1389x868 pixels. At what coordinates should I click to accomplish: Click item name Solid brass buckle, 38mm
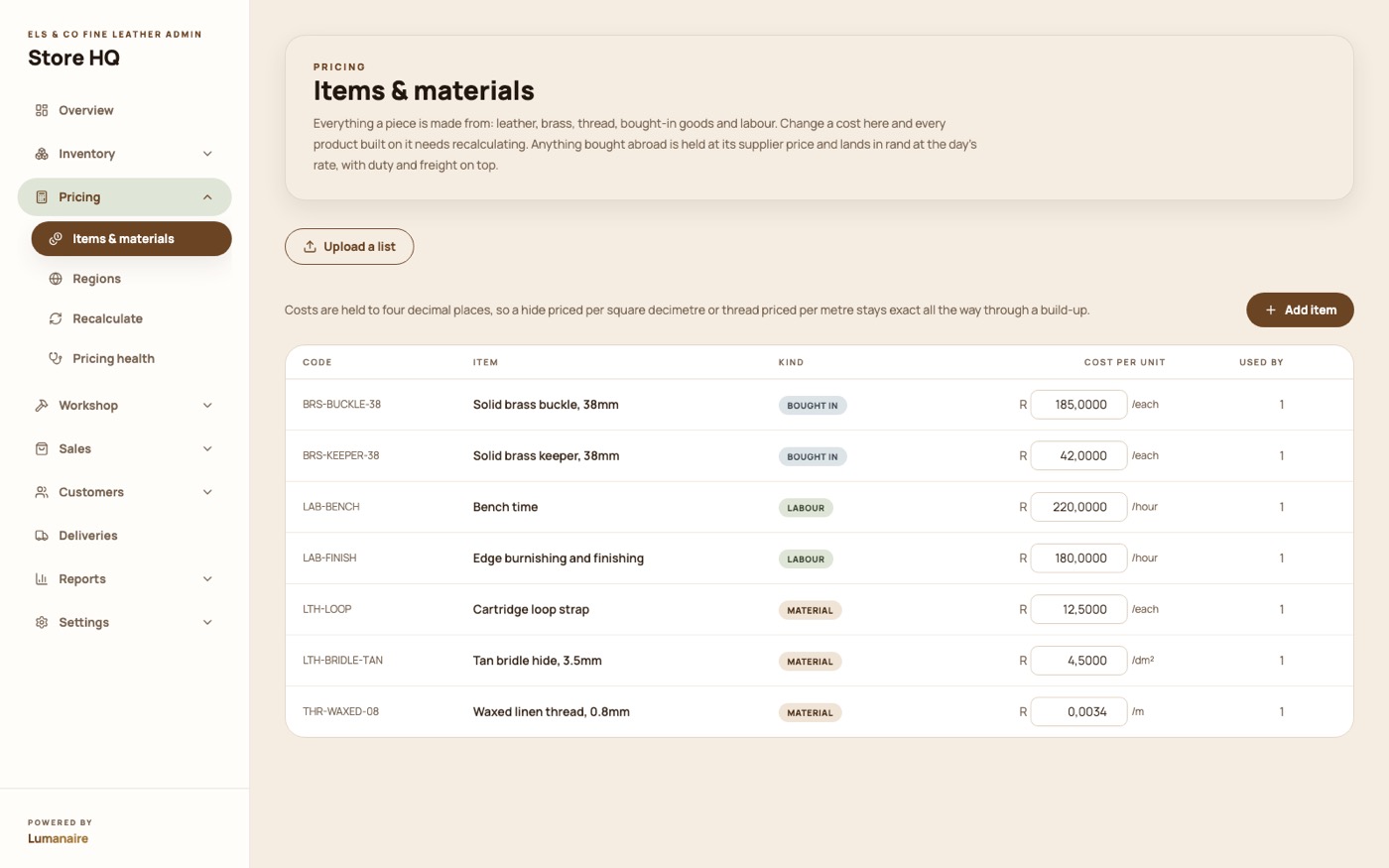pyautogui.click(x=546, y=405)
